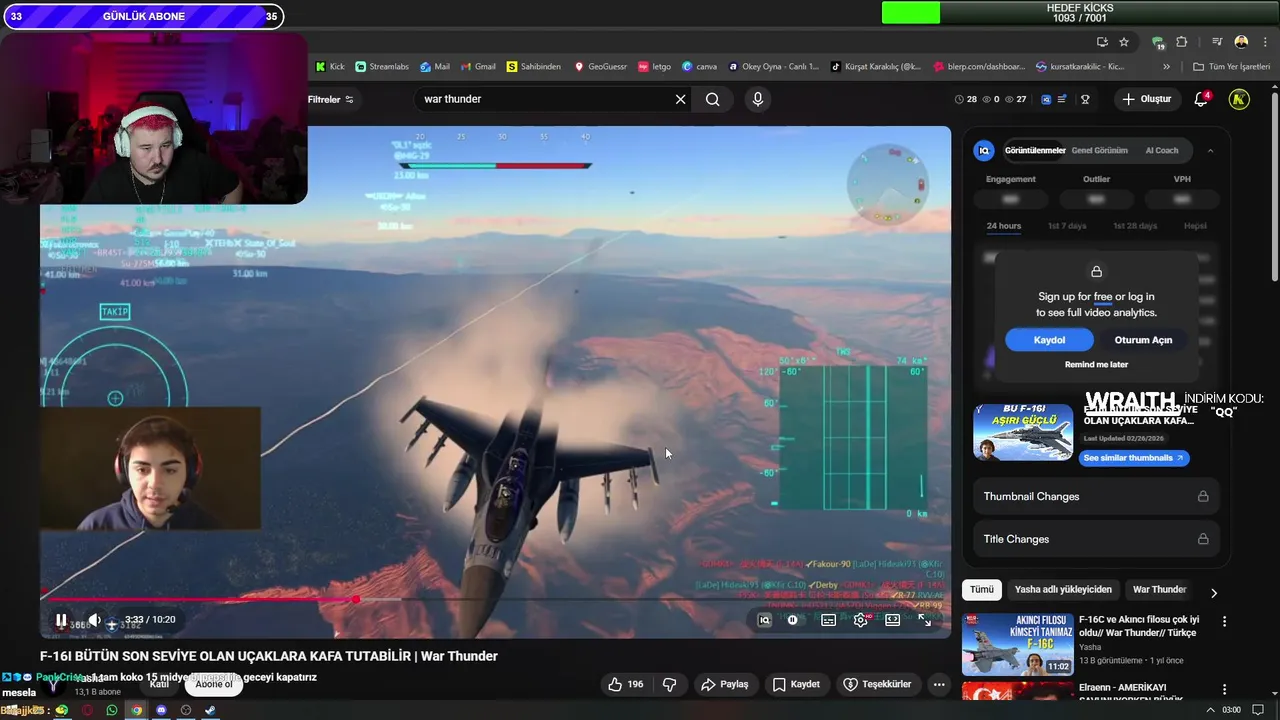Screen dimensions: 1280x720
Task: Open the AI Coach tab
Action: pos(1162,151)
